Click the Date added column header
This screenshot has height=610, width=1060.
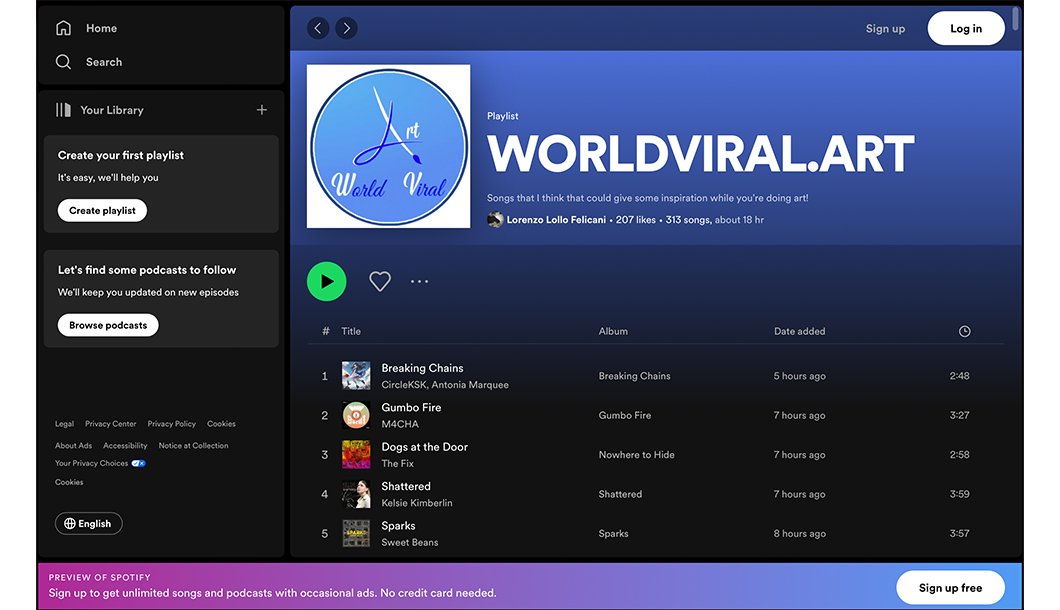(800, 331)
